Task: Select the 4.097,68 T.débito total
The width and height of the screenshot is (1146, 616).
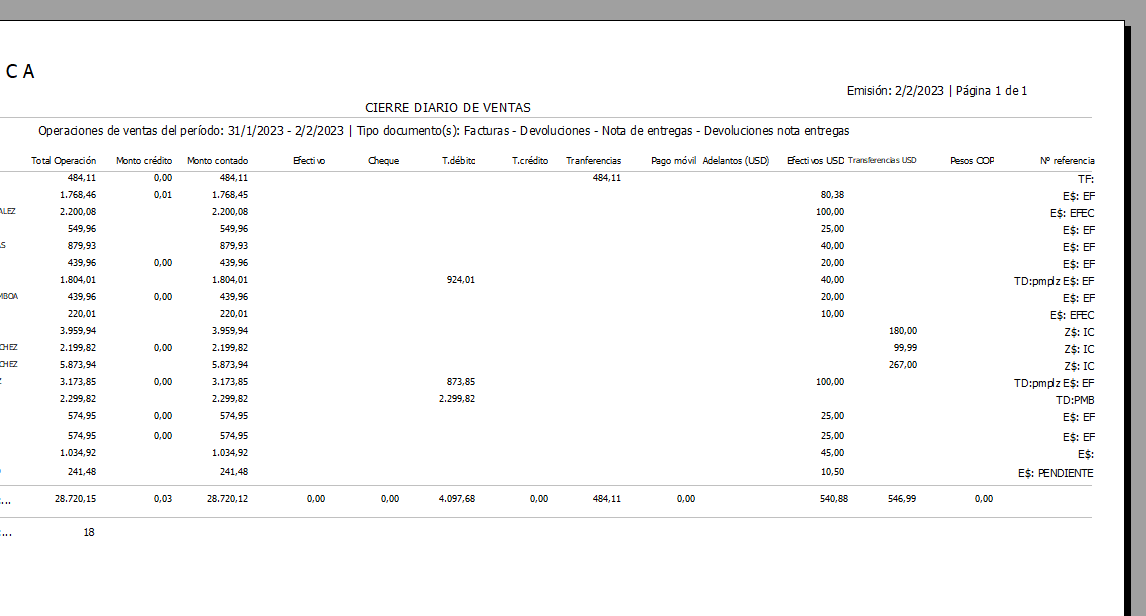Action: coord(458,498)
